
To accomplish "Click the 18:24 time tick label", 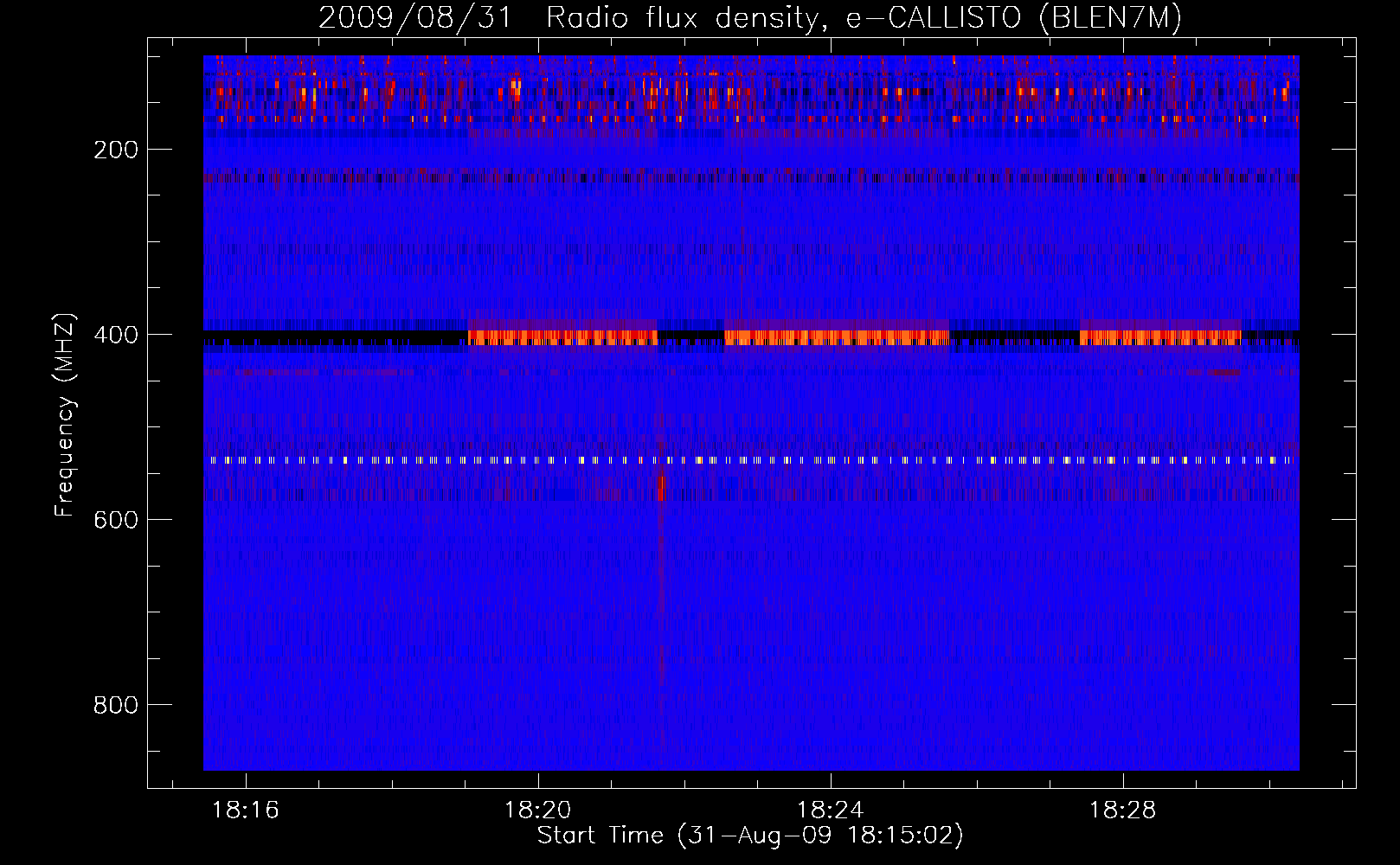I will tap(831, 810).
